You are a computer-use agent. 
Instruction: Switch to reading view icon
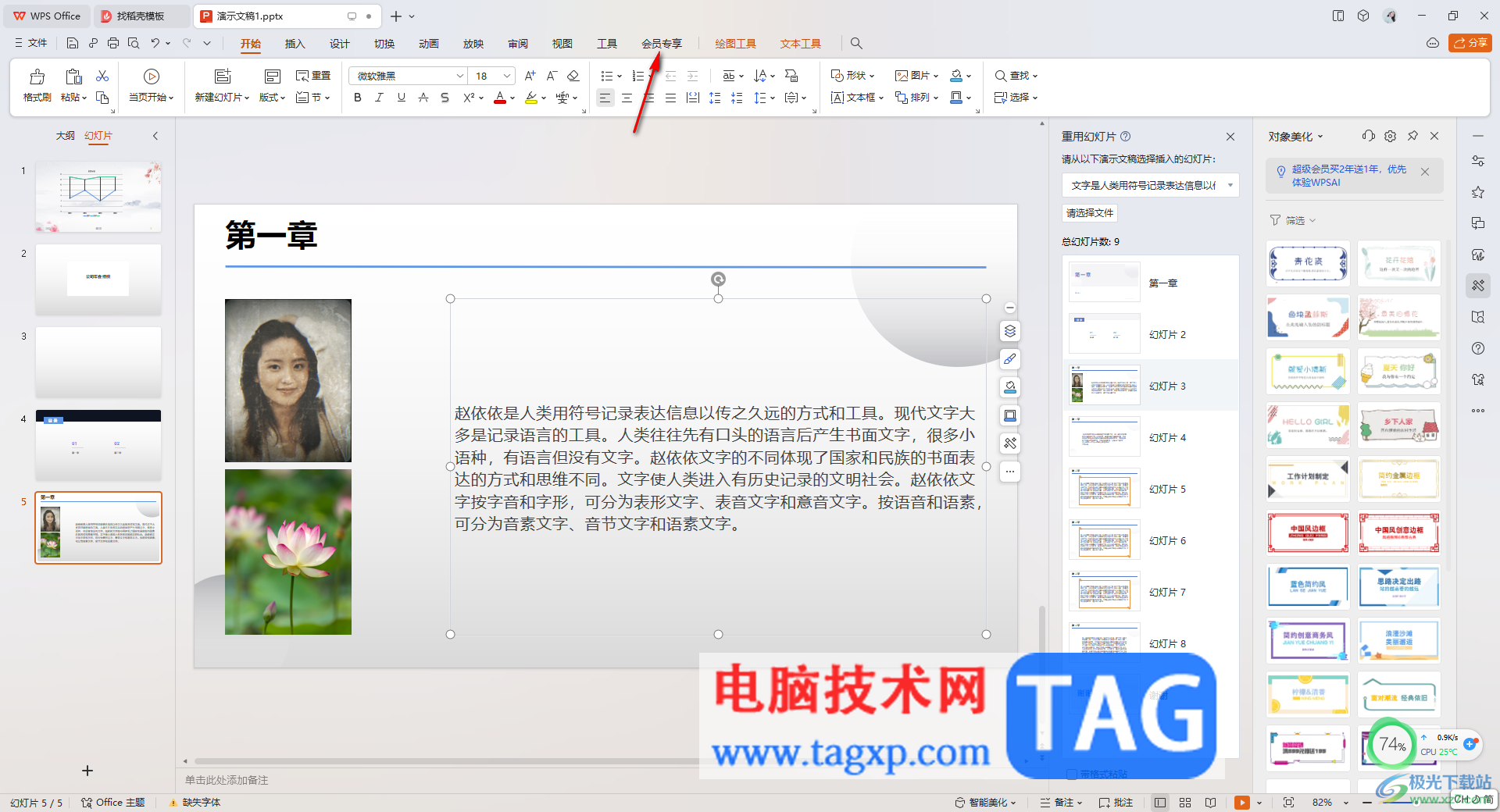point(1210,802)
